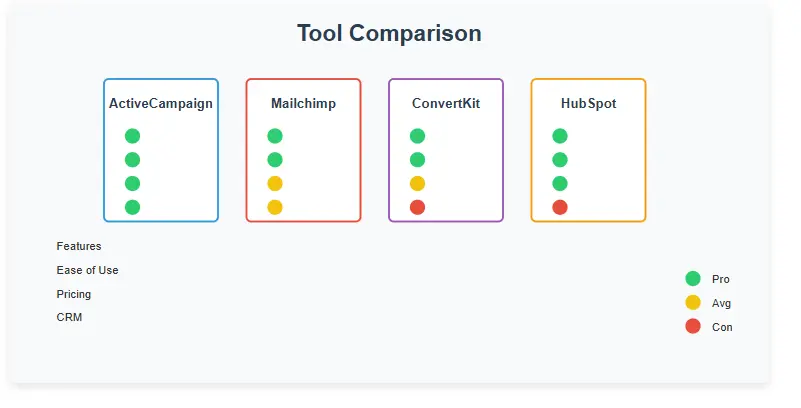Click HubSpot's third green Pricing dot
Image resolution: width=801 pixels, height=408 pixels.
pos(560,183)
